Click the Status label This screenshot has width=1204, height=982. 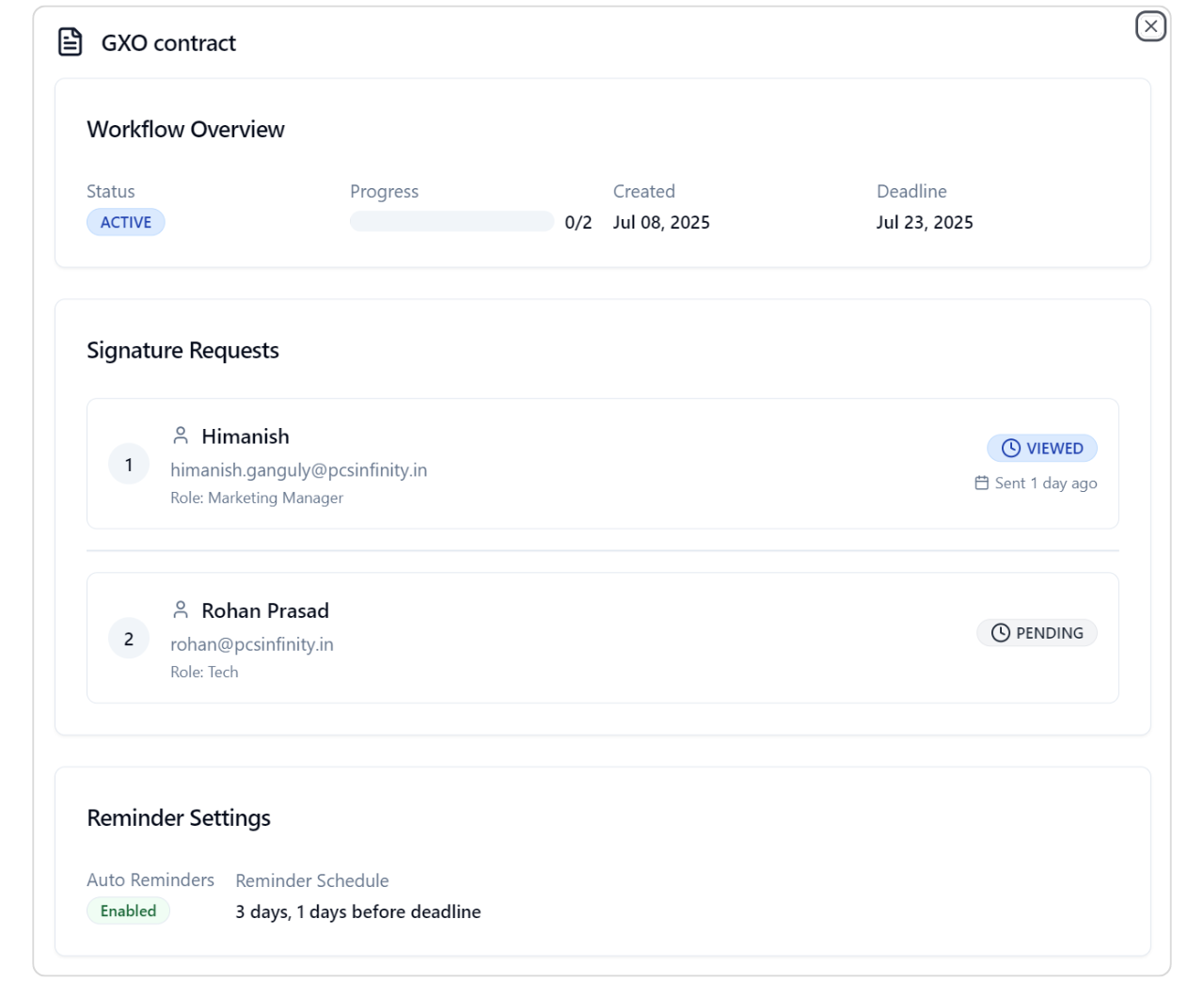click(111, 191)
